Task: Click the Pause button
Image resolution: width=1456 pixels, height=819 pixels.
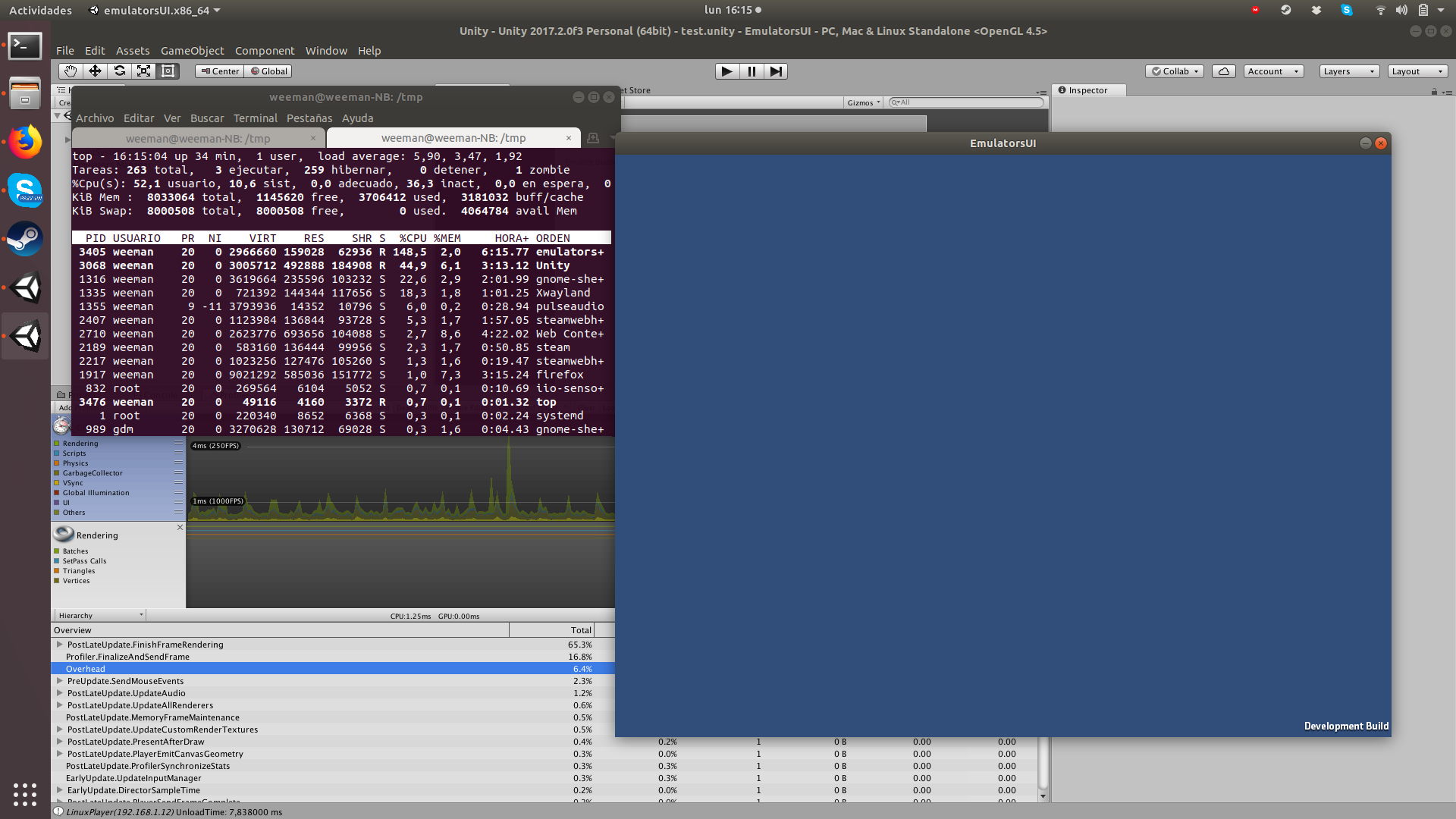Action: 751,71
